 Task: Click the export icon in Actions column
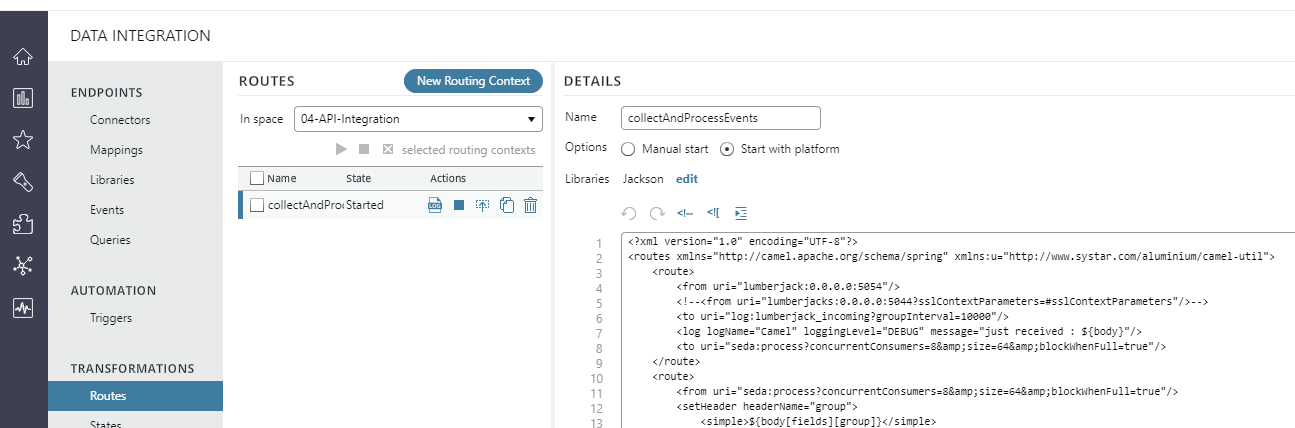[483, 205]
